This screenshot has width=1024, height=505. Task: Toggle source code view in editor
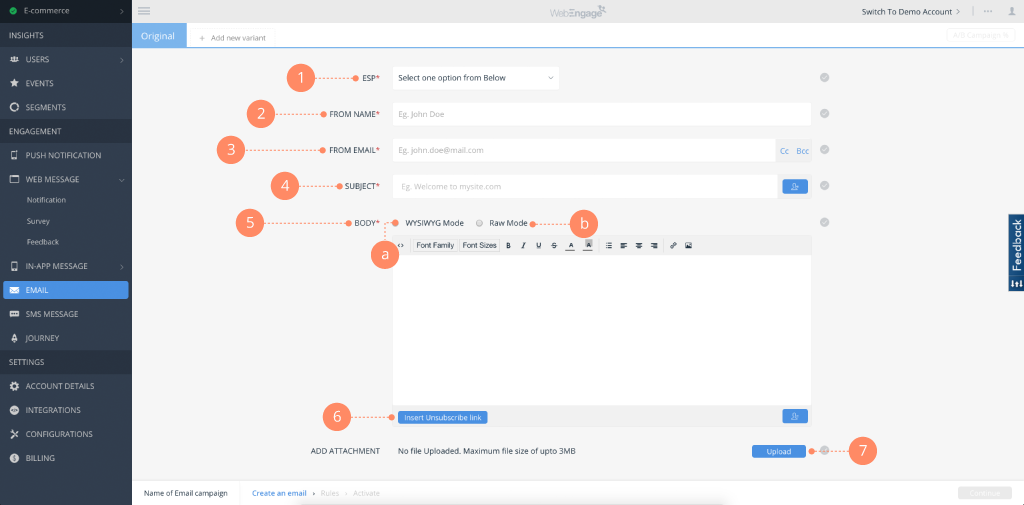pos(400,246)
